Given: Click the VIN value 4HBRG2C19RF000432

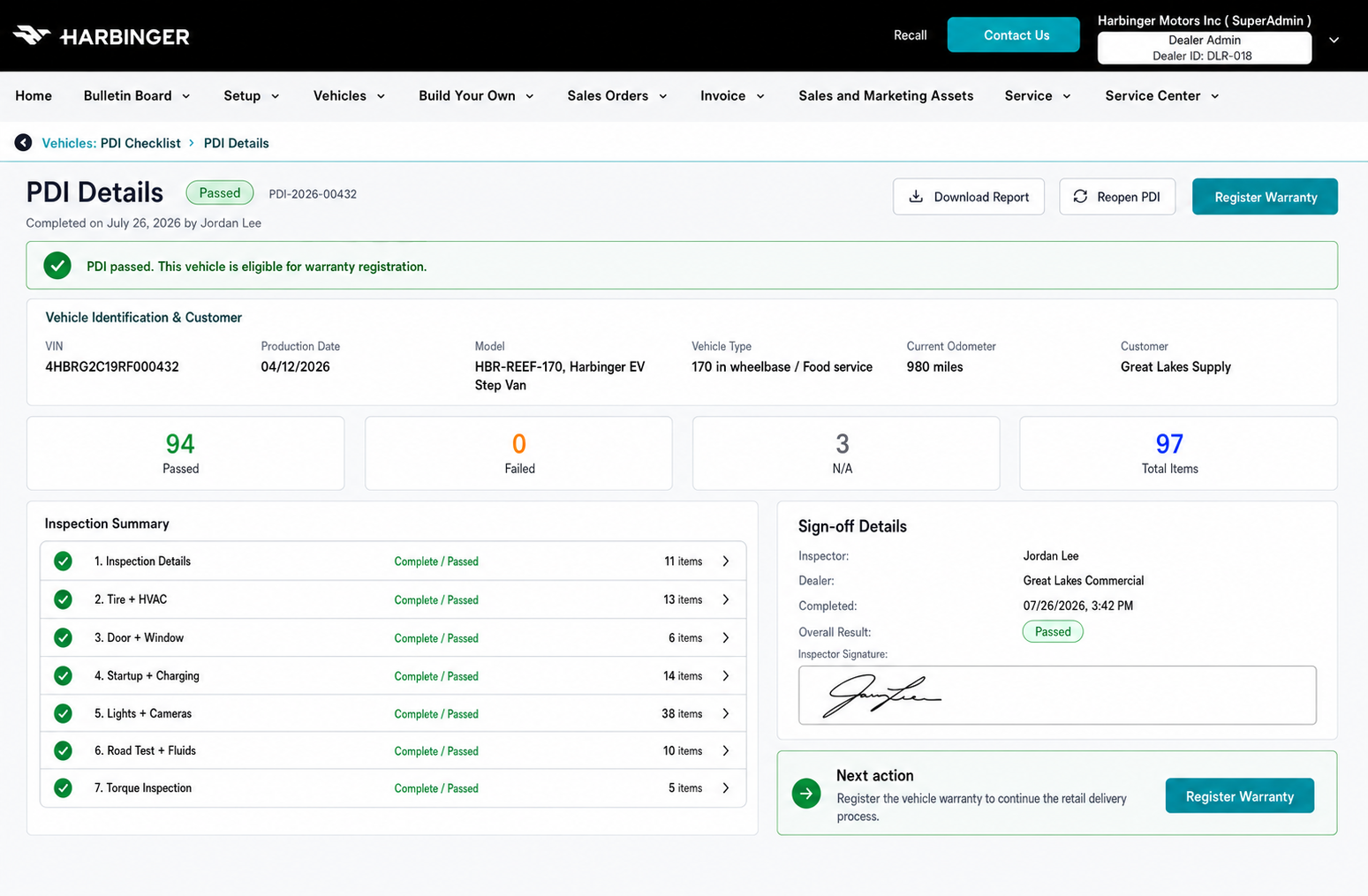Looking at the screenshot, I should point(112,367).
